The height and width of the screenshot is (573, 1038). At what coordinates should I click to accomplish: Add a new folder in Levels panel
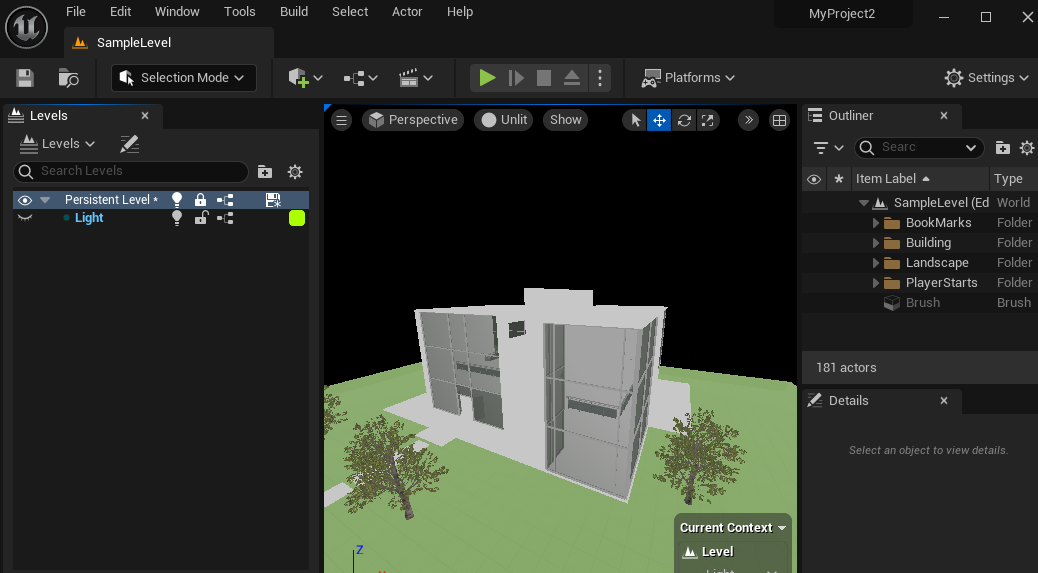(x=265, y=172)
